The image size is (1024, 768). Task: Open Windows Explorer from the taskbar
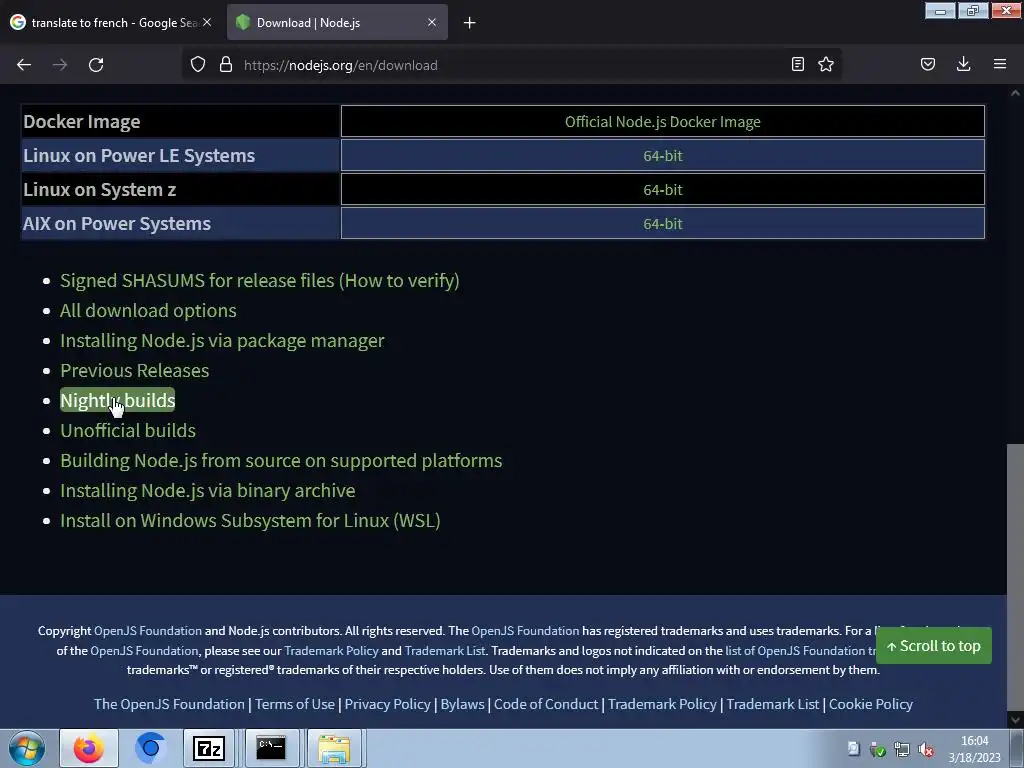coord(334,748)
